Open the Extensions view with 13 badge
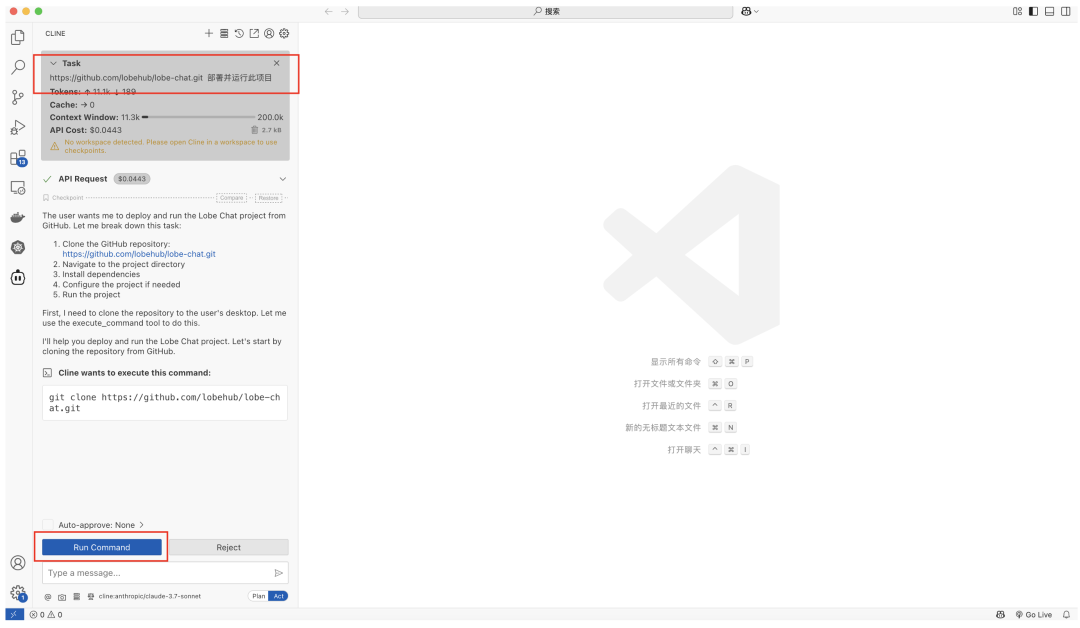1080x628 pixels. point(18,158)
